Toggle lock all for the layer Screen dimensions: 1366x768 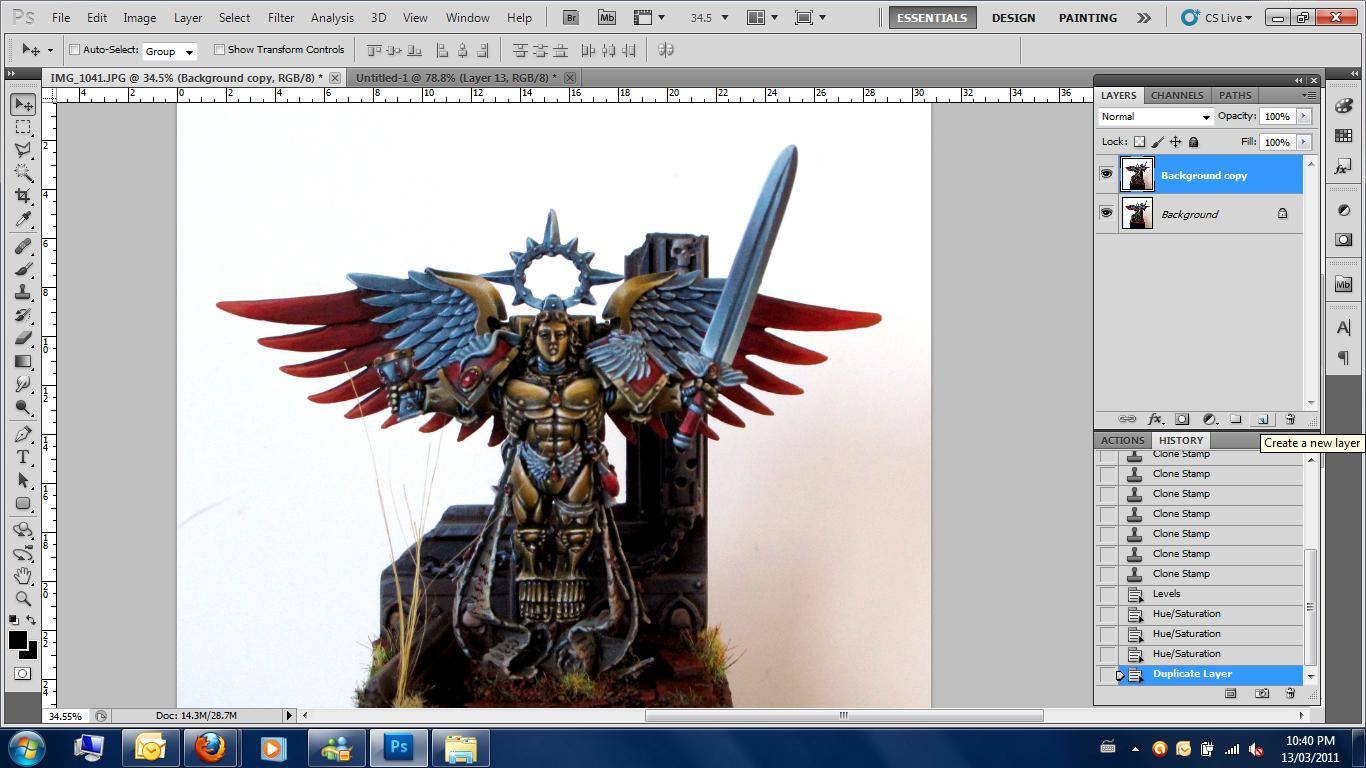tap(1194, 142)
